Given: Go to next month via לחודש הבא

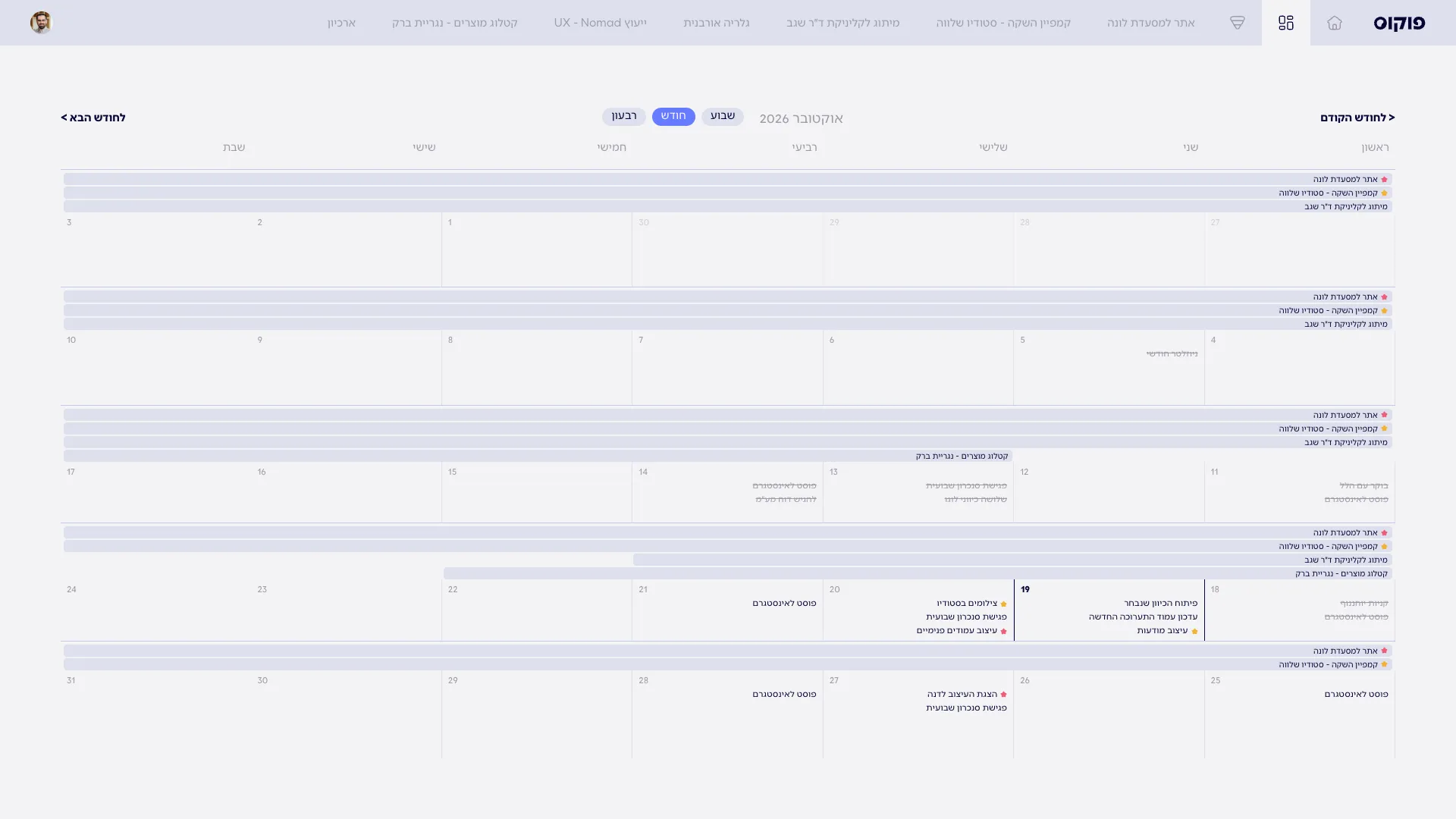Looking at the screenshot, I should [93, 118].
